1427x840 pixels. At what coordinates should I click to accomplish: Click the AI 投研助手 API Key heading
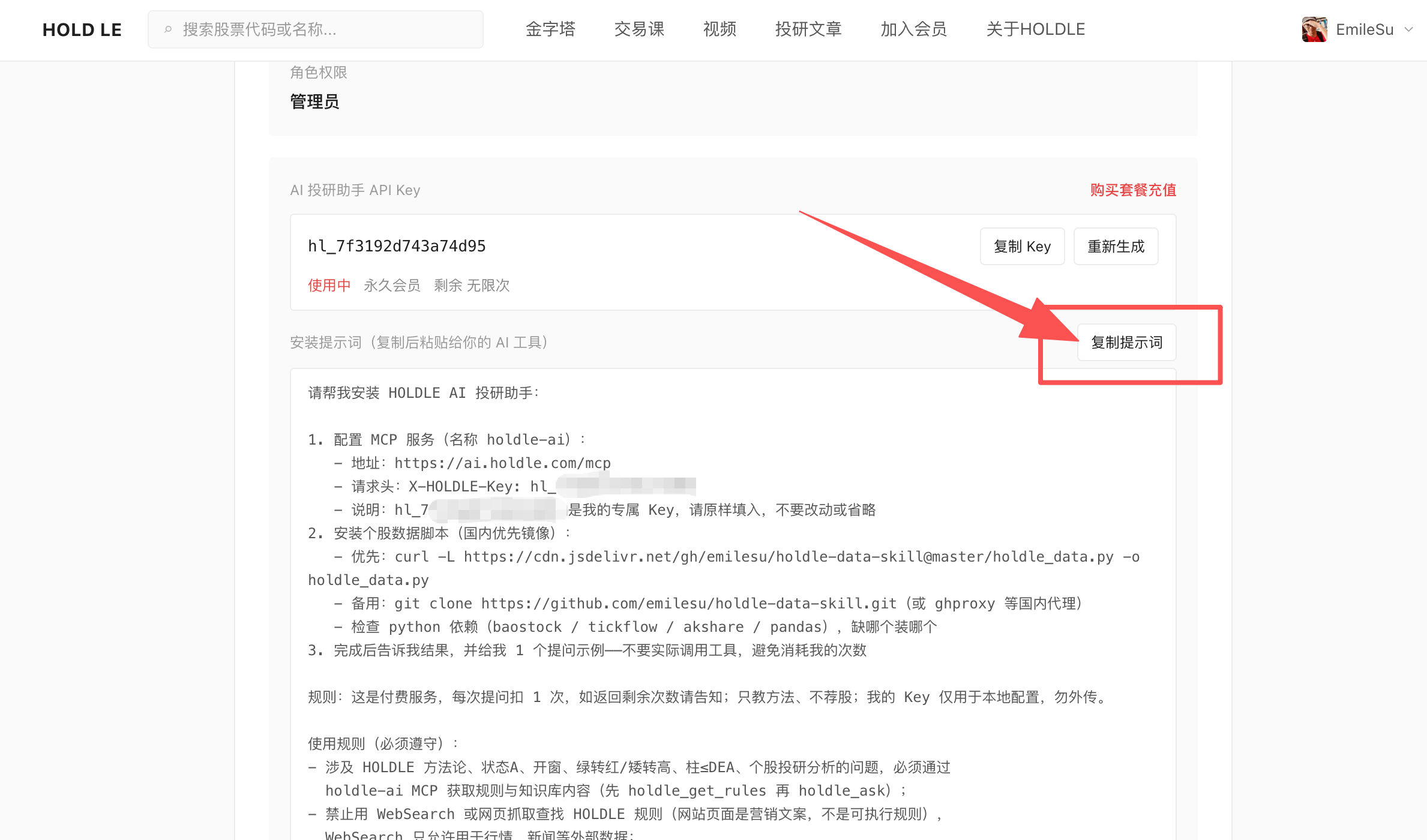tap(355, 190)
